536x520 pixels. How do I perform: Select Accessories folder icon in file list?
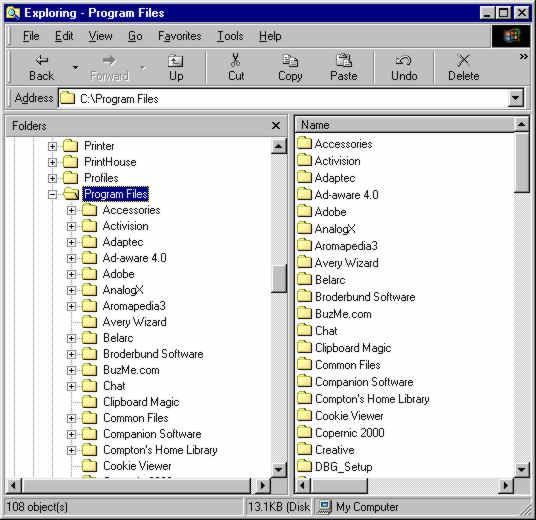point(304,143)
